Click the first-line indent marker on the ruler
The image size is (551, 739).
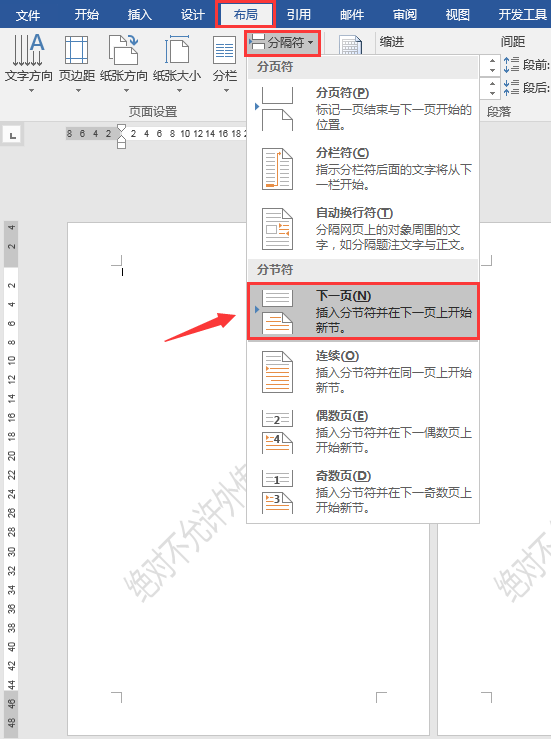pyautogui.click(x=121, y=128)
